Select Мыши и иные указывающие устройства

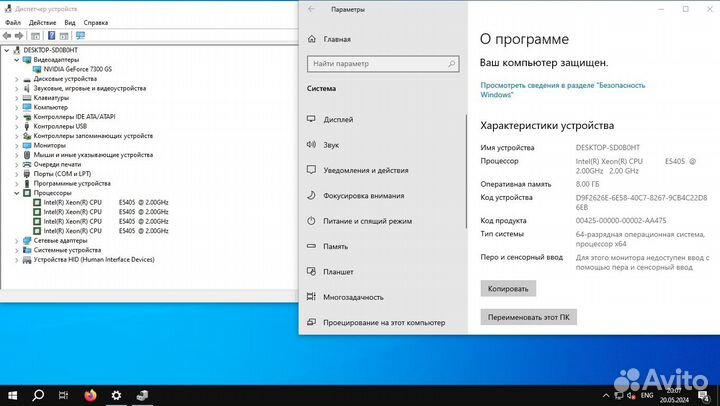pos(93,155)
